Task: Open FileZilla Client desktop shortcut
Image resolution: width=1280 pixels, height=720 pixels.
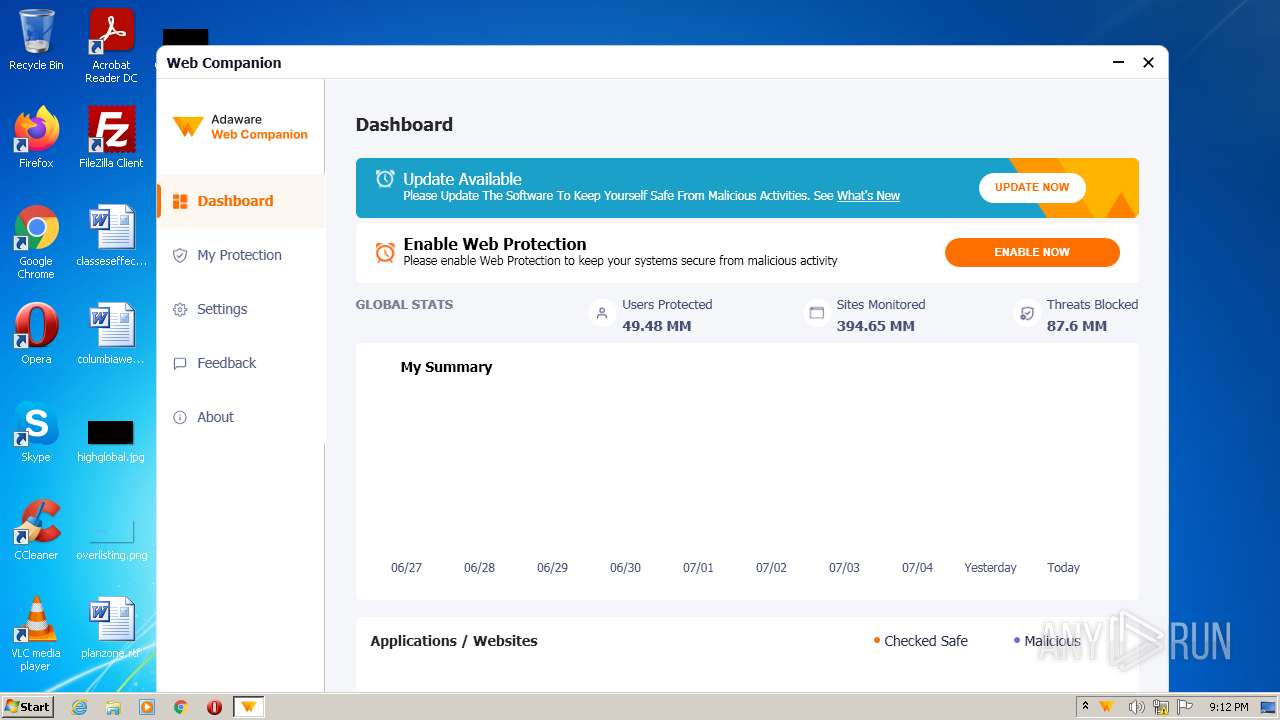Action: coord(111,138)
